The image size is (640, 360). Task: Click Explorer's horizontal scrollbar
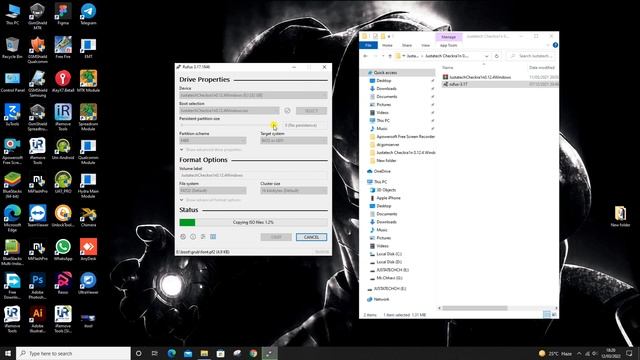(x=475, y=308)
